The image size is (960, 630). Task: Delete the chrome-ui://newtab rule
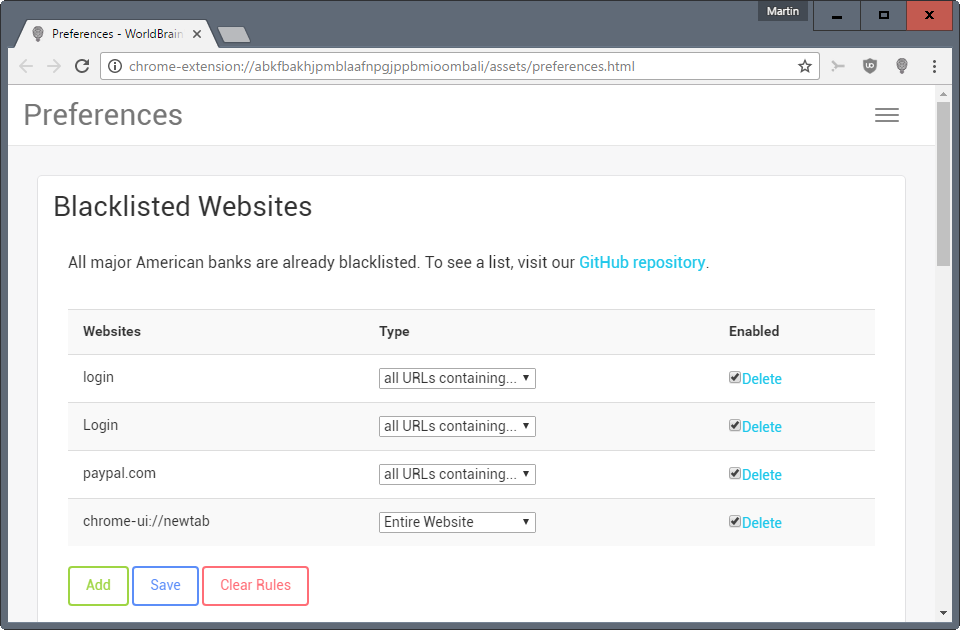coord(762,523)
